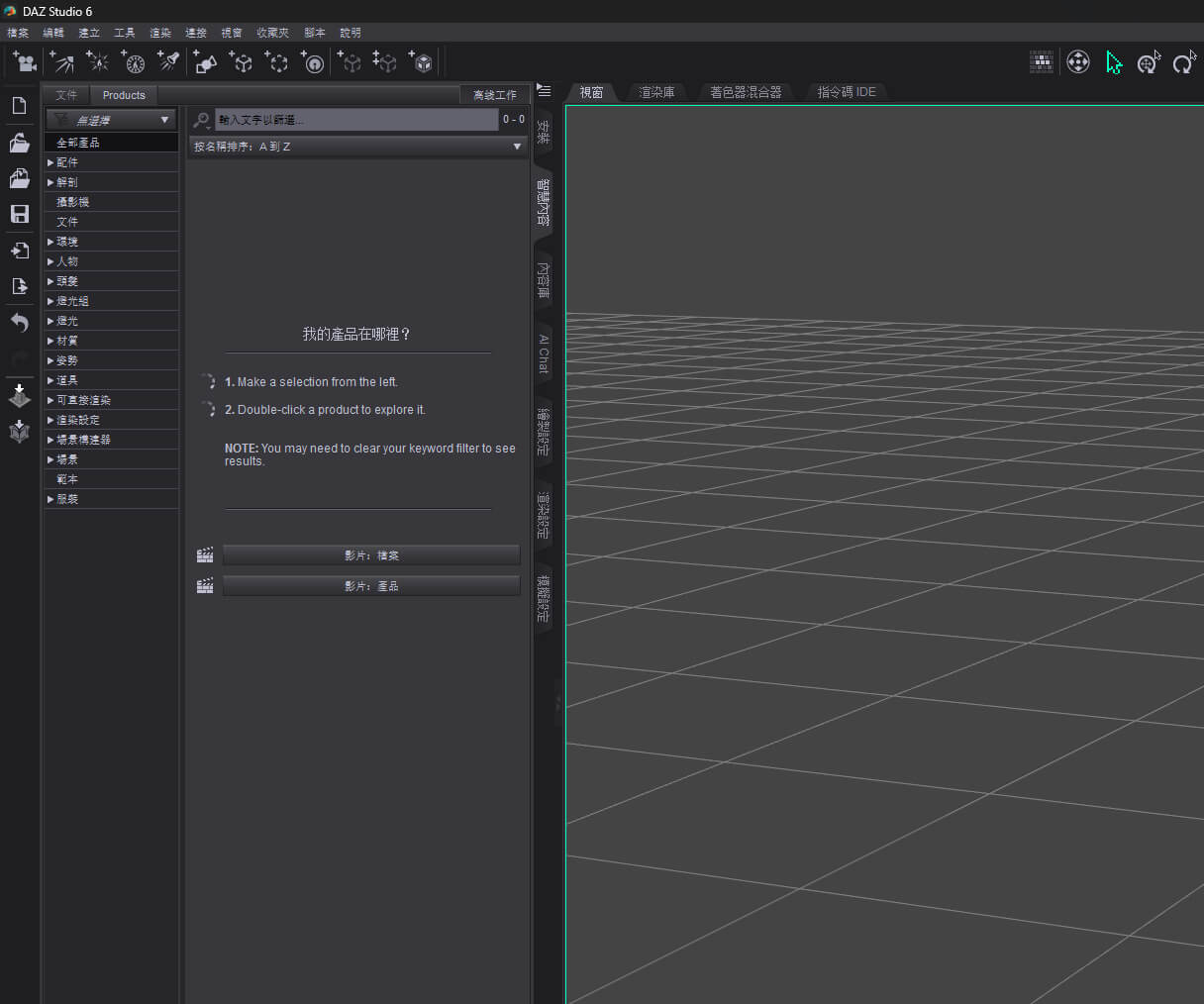Screen dimensions: 1204x1004
Task: Click the create new distant light icon
Action: [62, 62]
